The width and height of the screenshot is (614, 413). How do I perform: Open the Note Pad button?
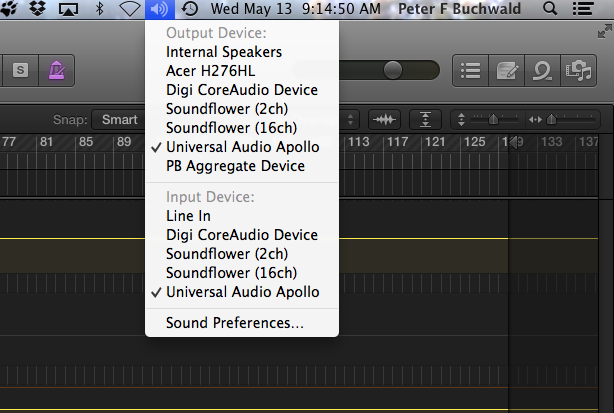click(x=507, y=70)
